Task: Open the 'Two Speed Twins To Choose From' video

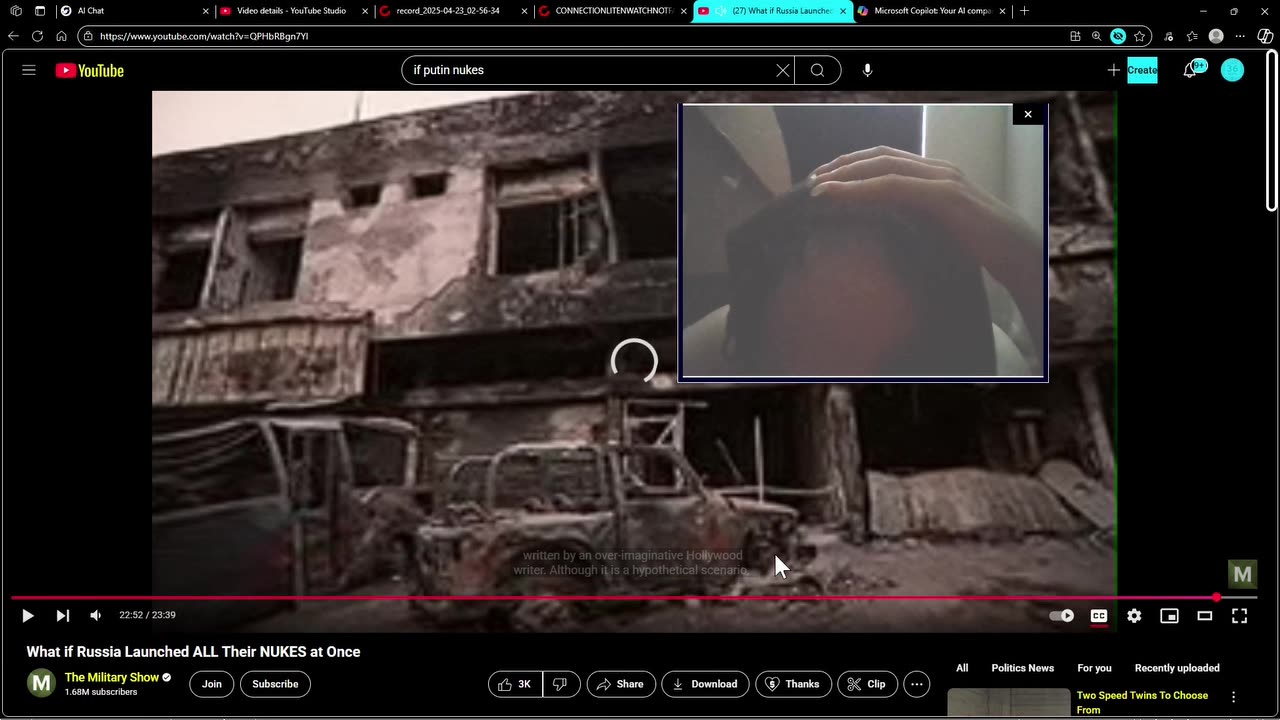Action: pyautogui.click(x=1142, y=702)
